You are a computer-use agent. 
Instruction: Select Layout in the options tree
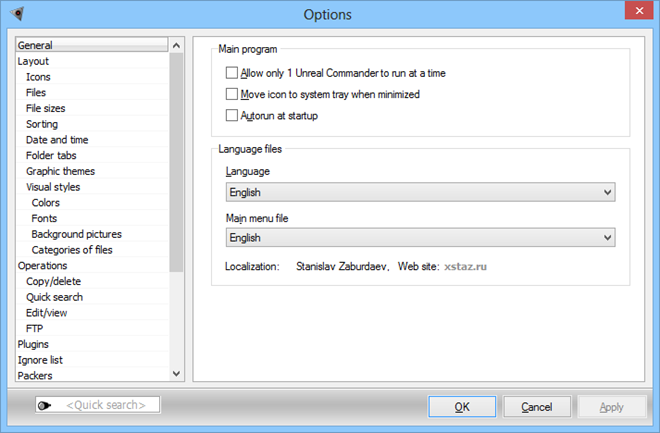pyautogui.click(x=92, y=61)
